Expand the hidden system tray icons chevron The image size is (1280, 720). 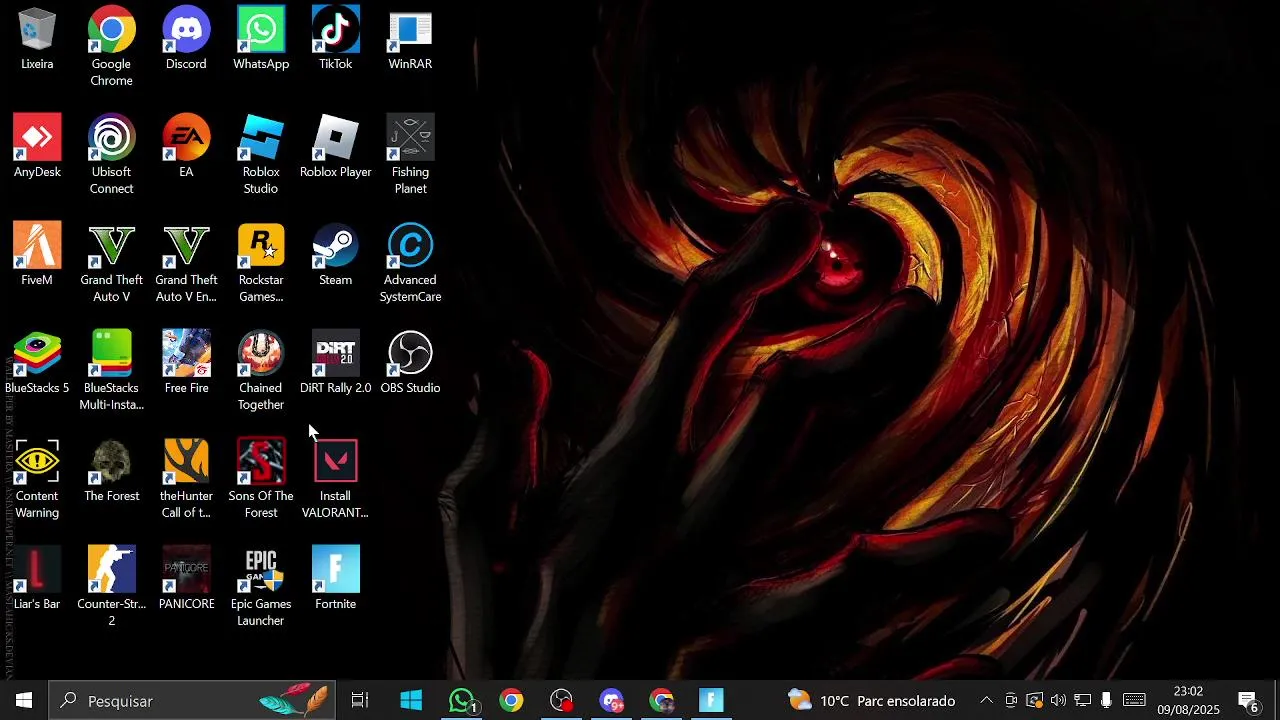(986, 700)
